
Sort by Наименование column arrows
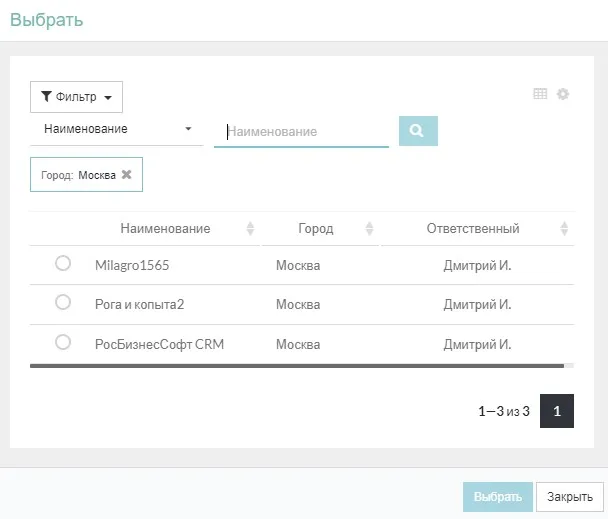coord(250,229)
